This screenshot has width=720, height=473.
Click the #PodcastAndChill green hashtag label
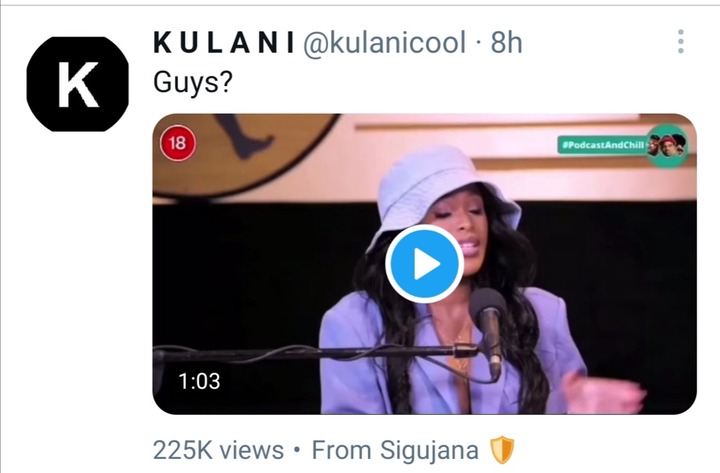tap(602, 145)
